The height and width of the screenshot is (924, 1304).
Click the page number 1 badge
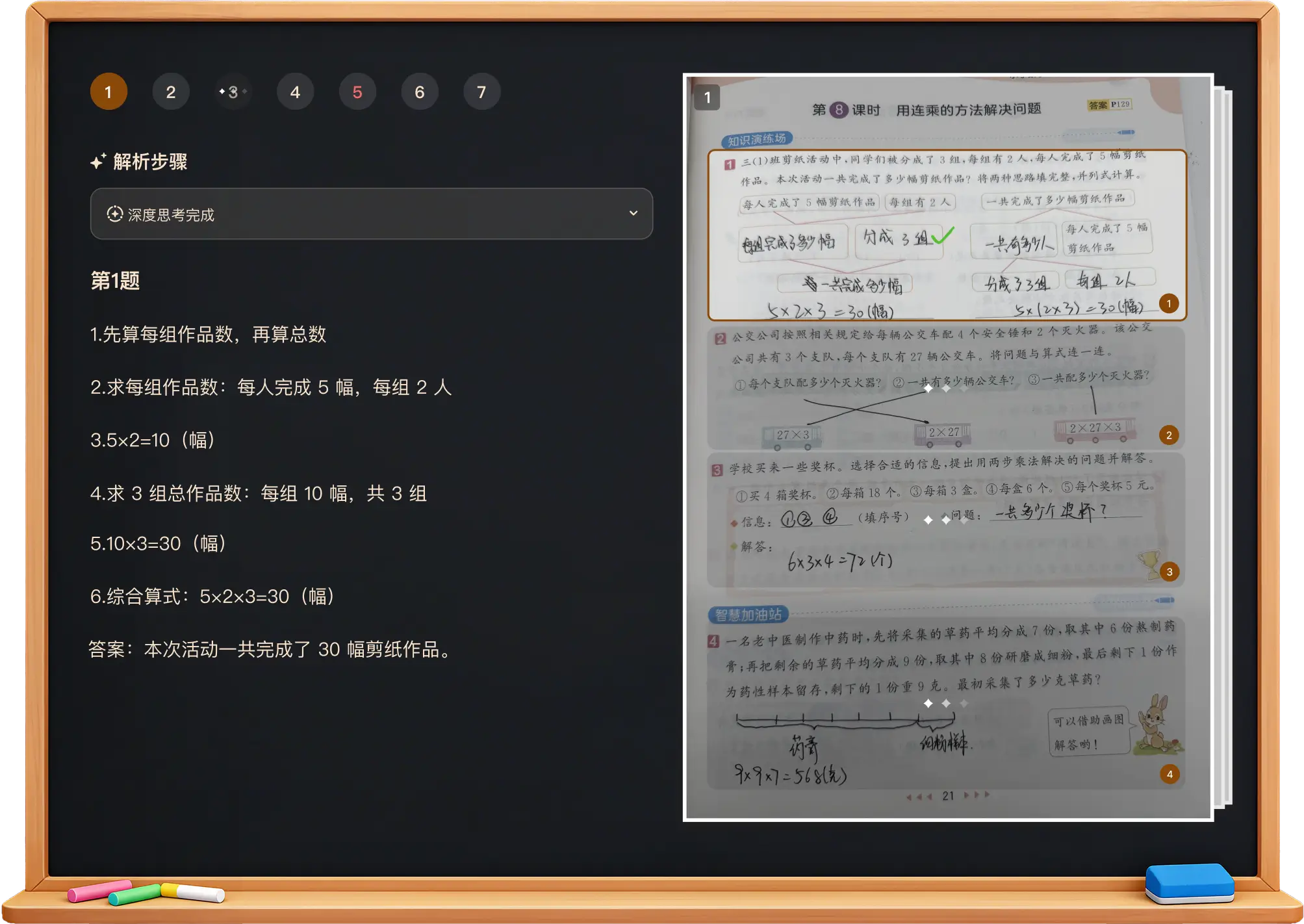[707, 98]
